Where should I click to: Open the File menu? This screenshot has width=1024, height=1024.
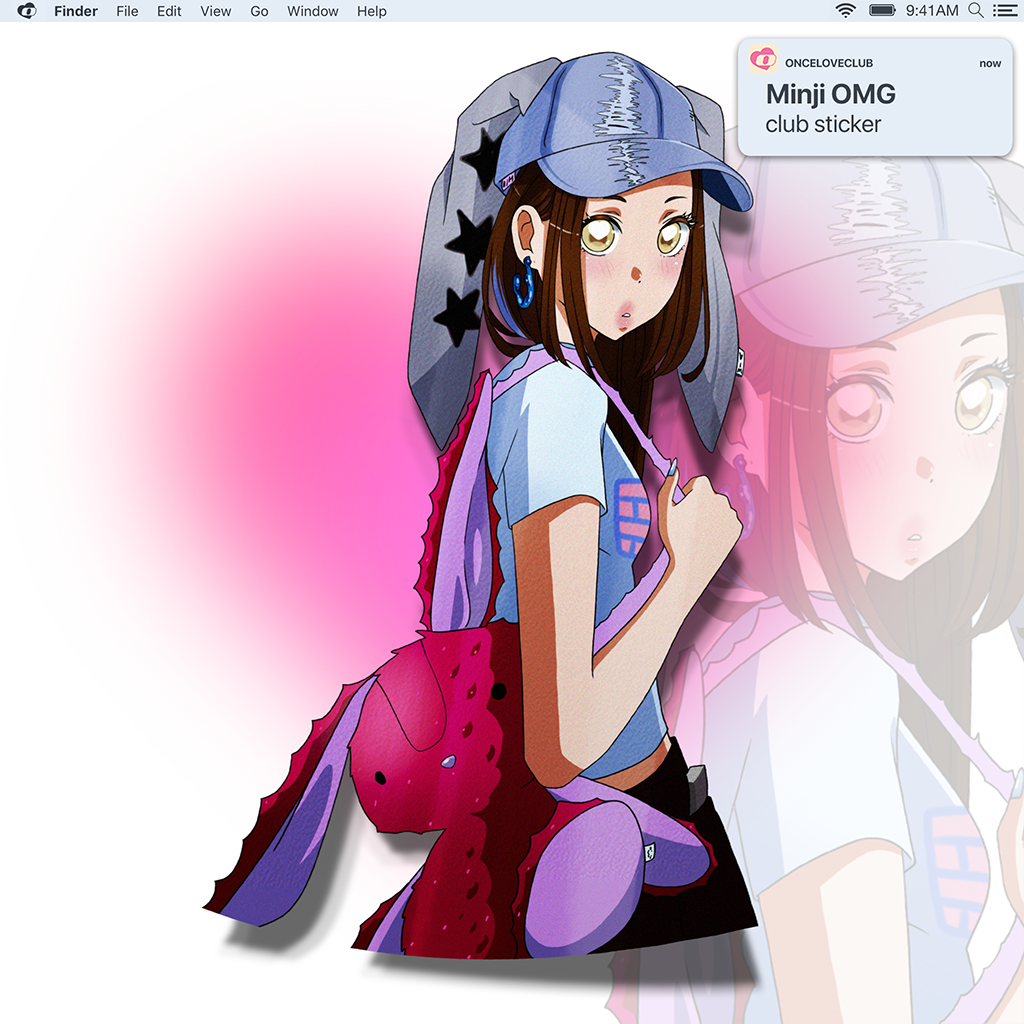coord(127,11)
